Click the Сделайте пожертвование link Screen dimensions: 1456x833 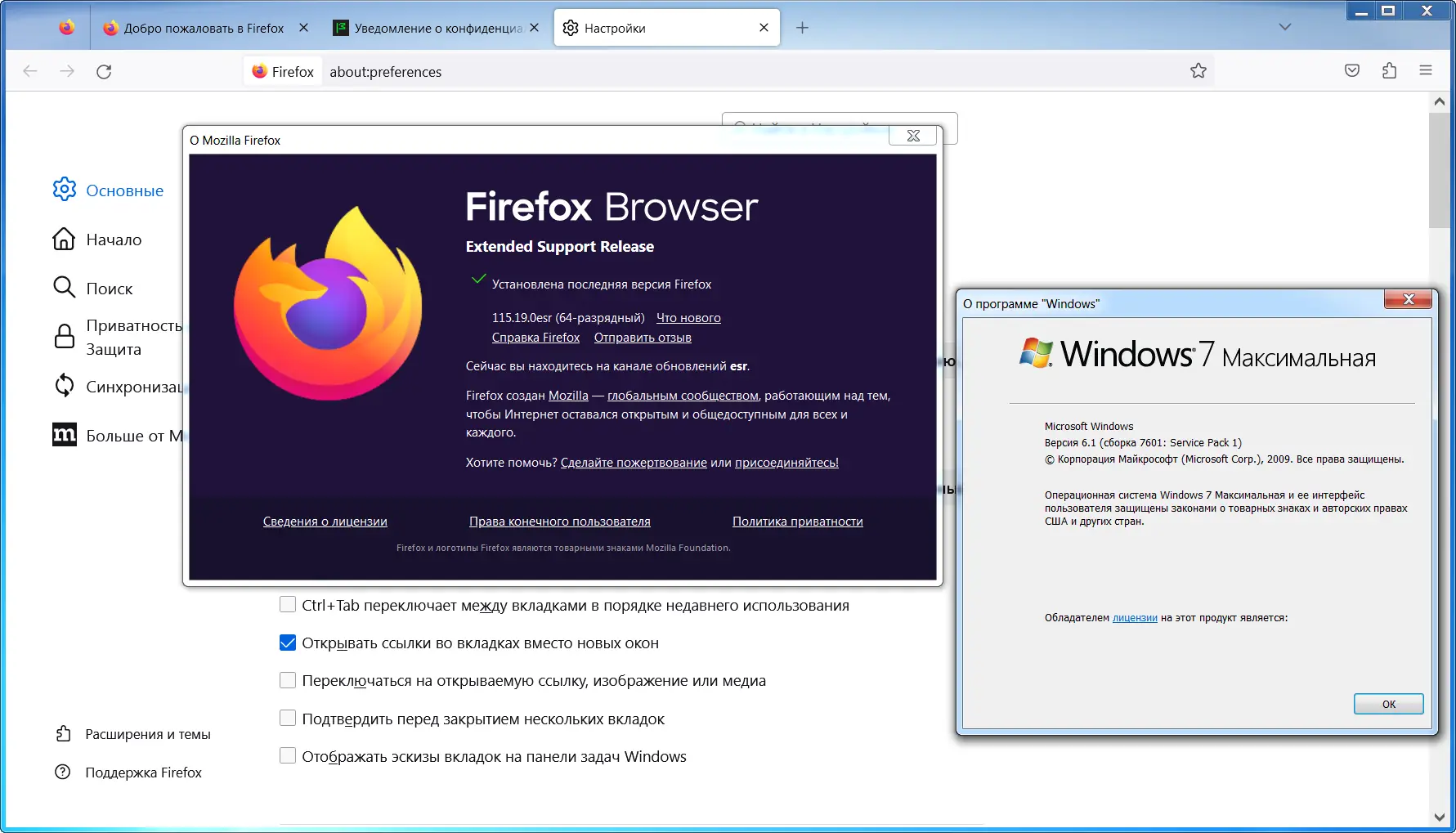coord(634,462)
